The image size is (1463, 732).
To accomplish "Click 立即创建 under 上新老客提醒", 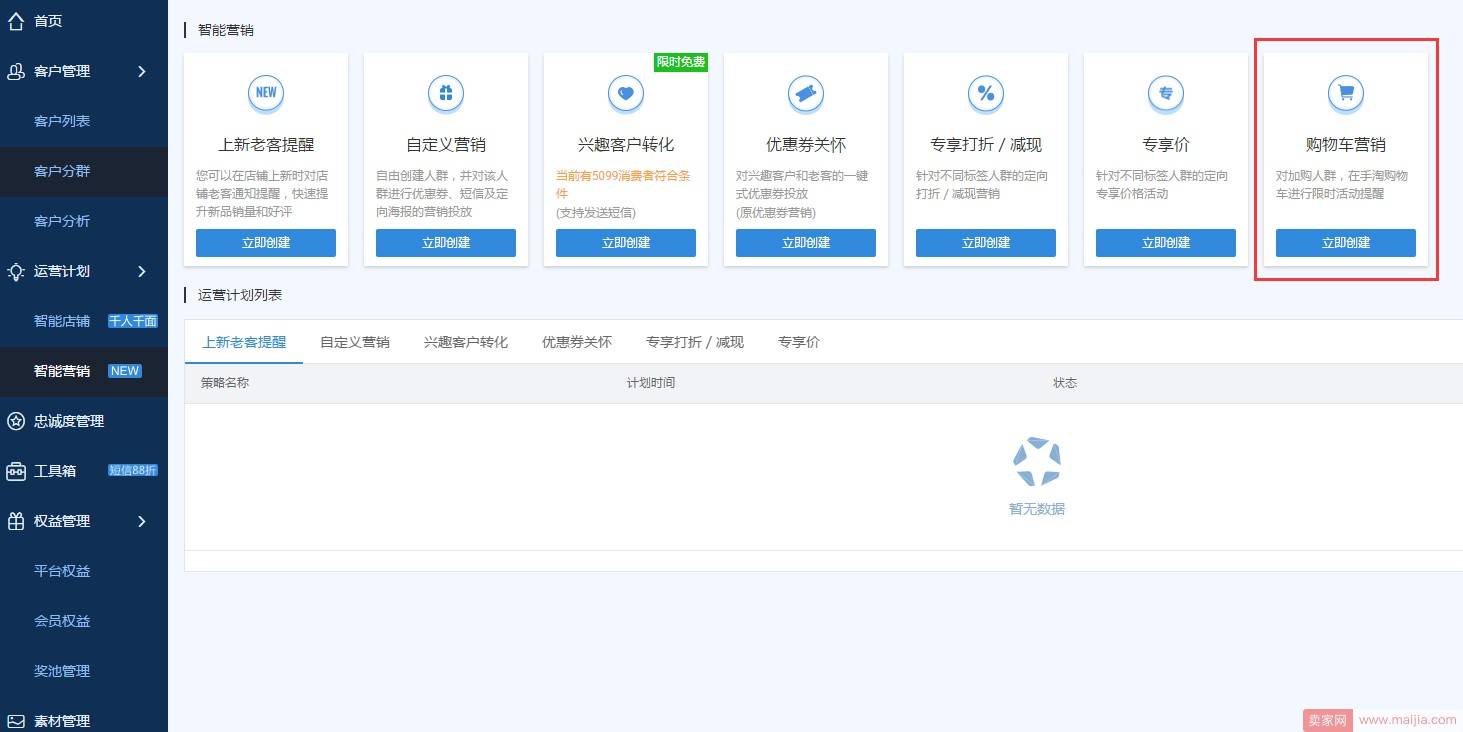I will 266,243.
